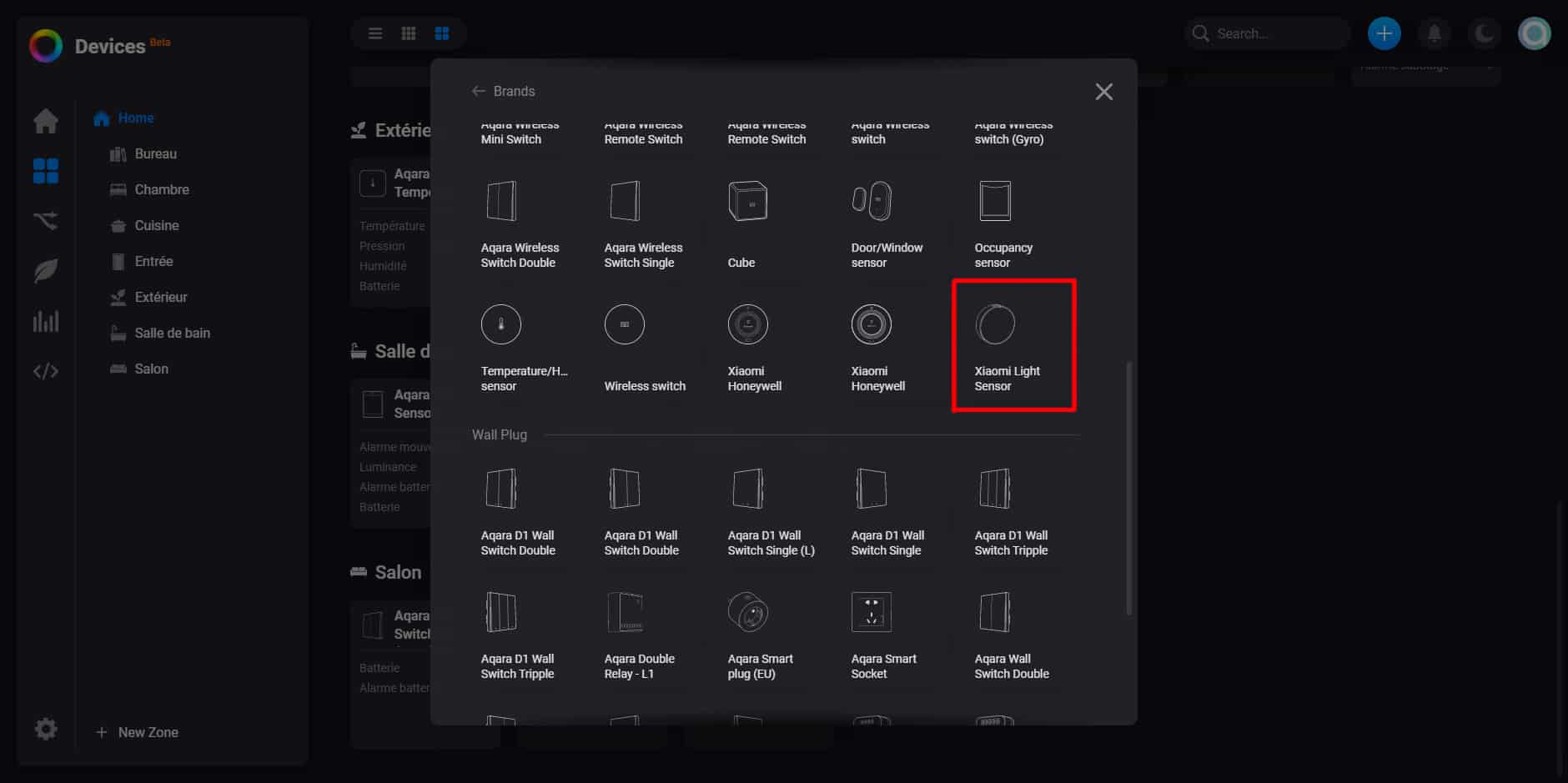
Task: Close the device selection dialog
Action: tap(1104, 92)
